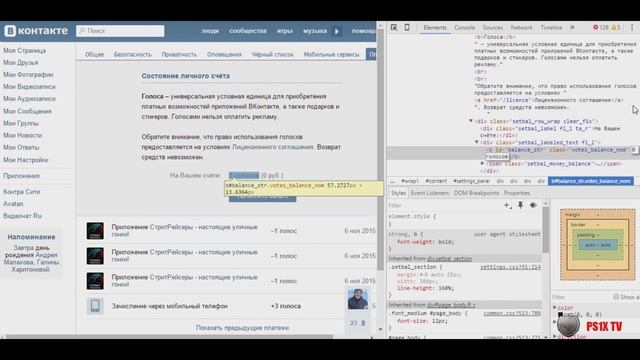Open the user avatar photo thumbnail

pos(358,299)
